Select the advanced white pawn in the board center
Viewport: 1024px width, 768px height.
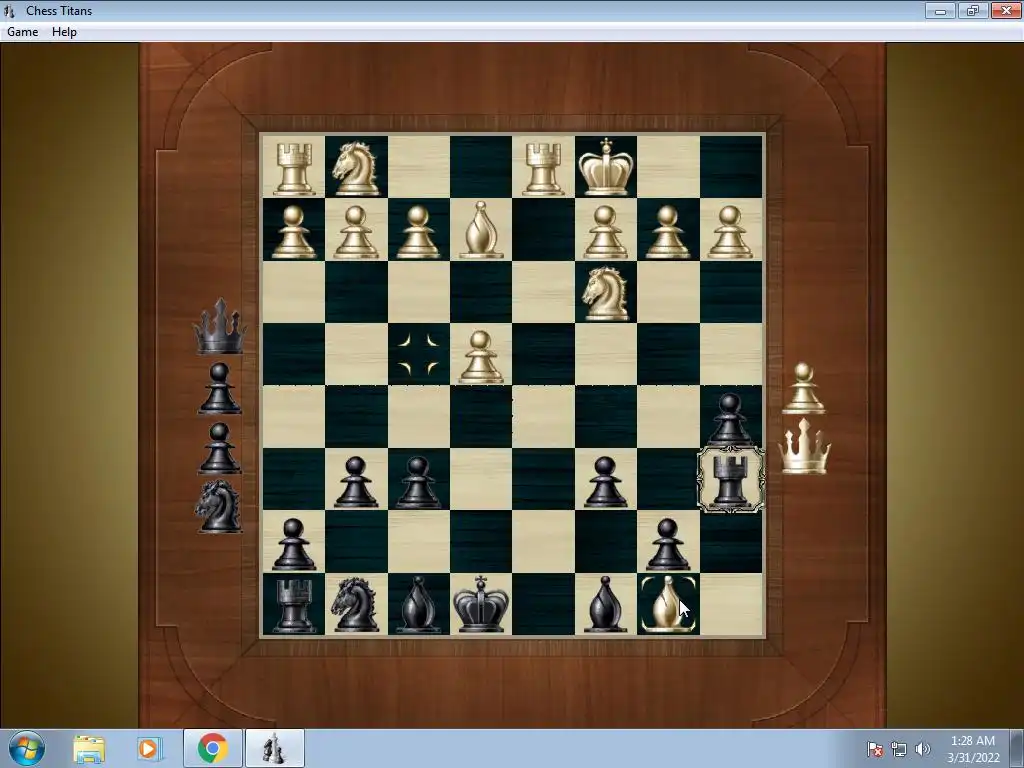[x=481, y=356]
